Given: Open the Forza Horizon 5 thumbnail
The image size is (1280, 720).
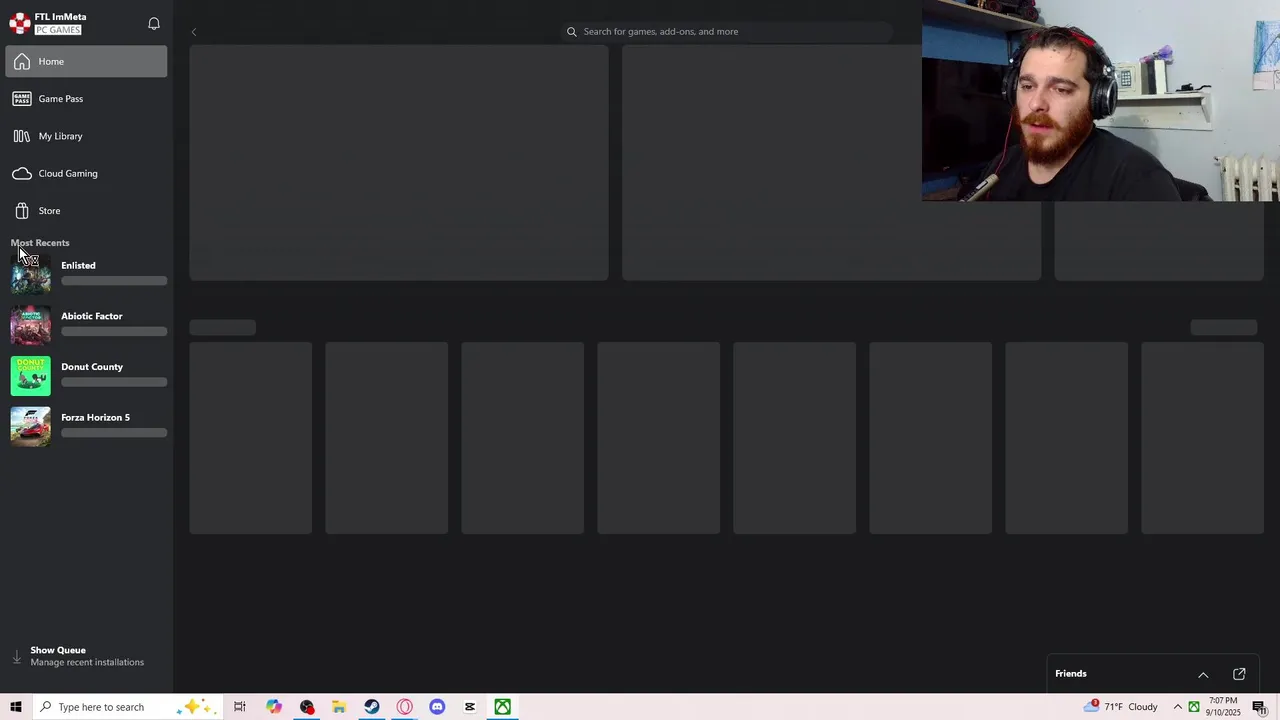Looking at the screenshot, I should pyautogui.click(x=31, y=426).
